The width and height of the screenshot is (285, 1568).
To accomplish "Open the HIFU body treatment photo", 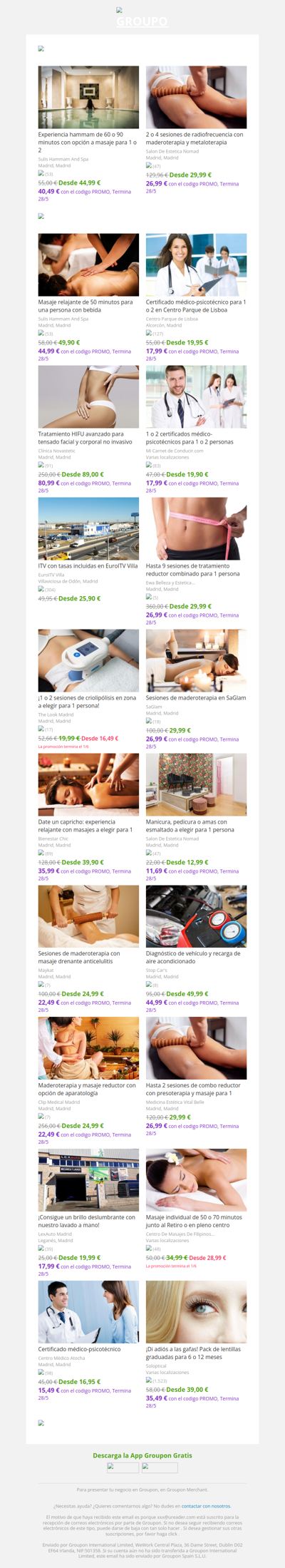I will [x=88, y=397].
